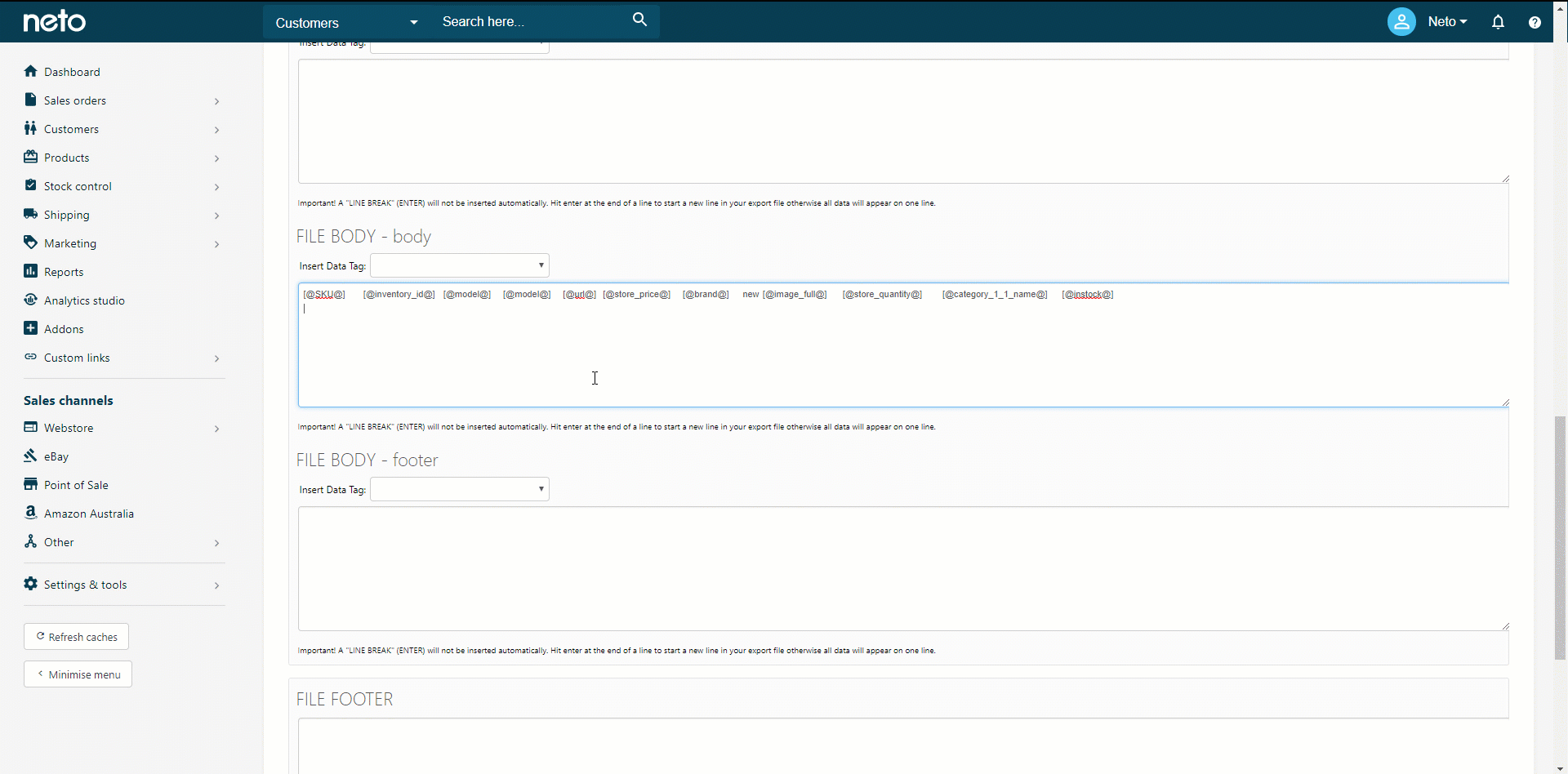The image size is (1568, 774).
Task: Click the Reports chart icon
Action: [x=30, y=271]
